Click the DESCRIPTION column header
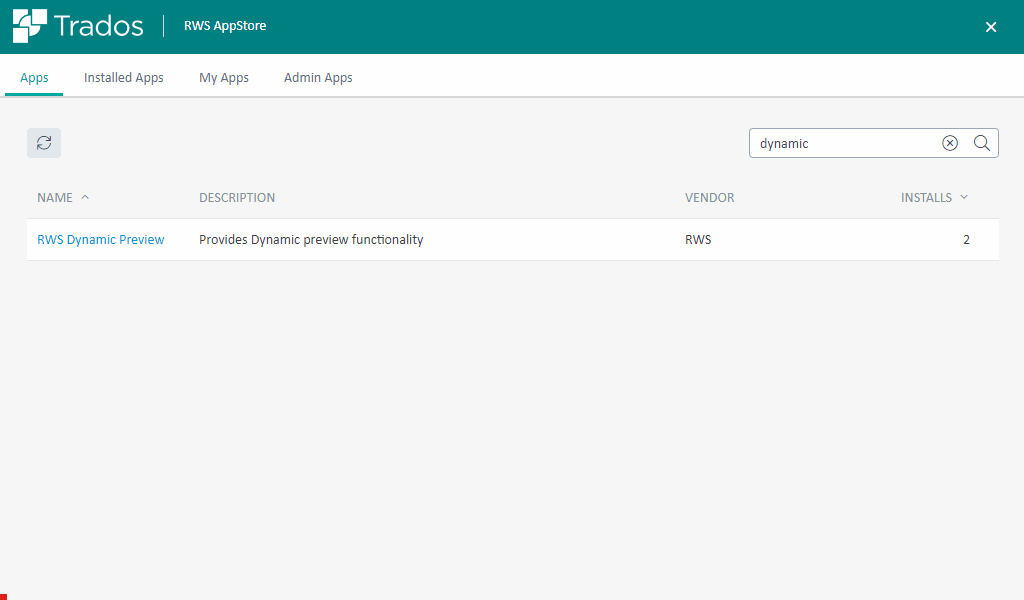The image size is (1024, 600). [237, 198]
